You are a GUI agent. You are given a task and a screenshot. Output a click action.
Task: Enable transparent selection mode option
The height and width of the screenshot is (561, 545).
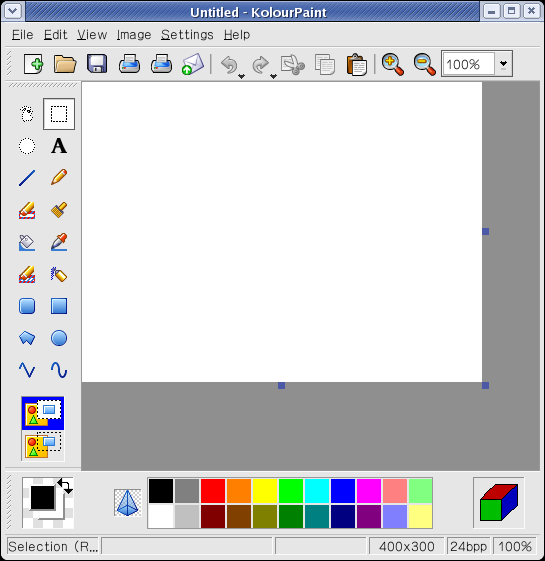tap(43, 445)
